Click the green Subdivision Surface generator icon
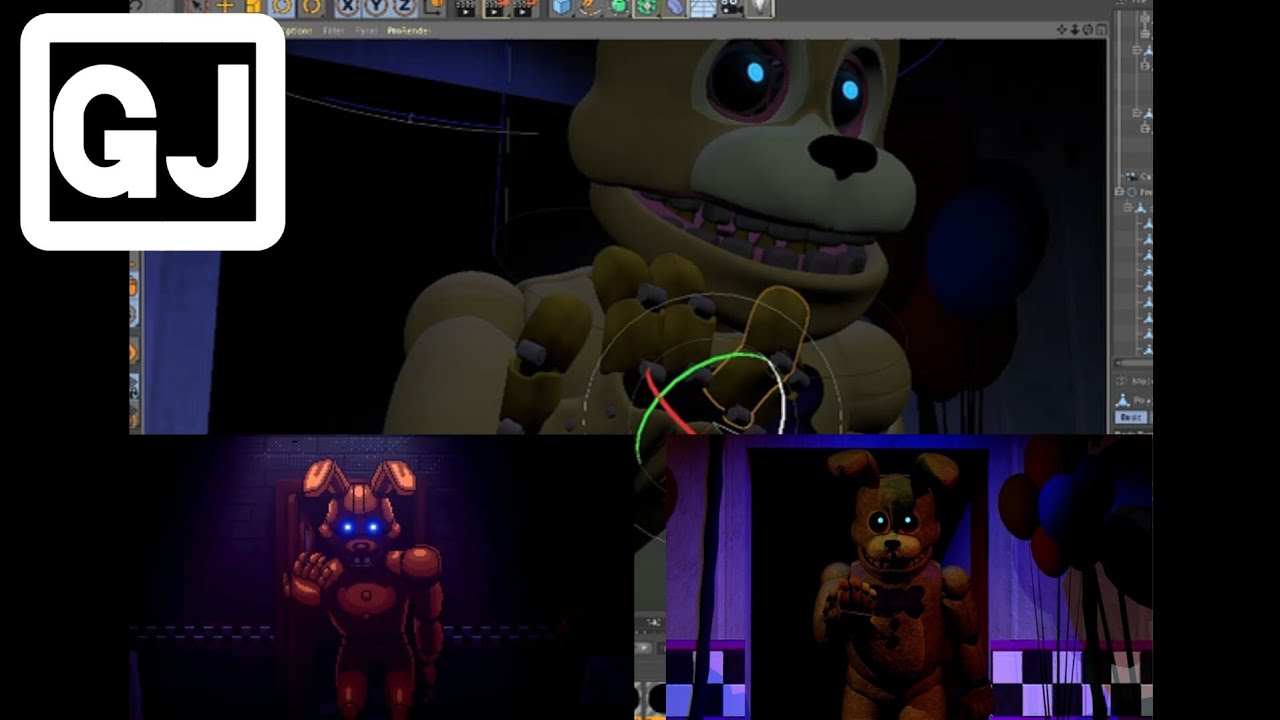 (619, 8)
